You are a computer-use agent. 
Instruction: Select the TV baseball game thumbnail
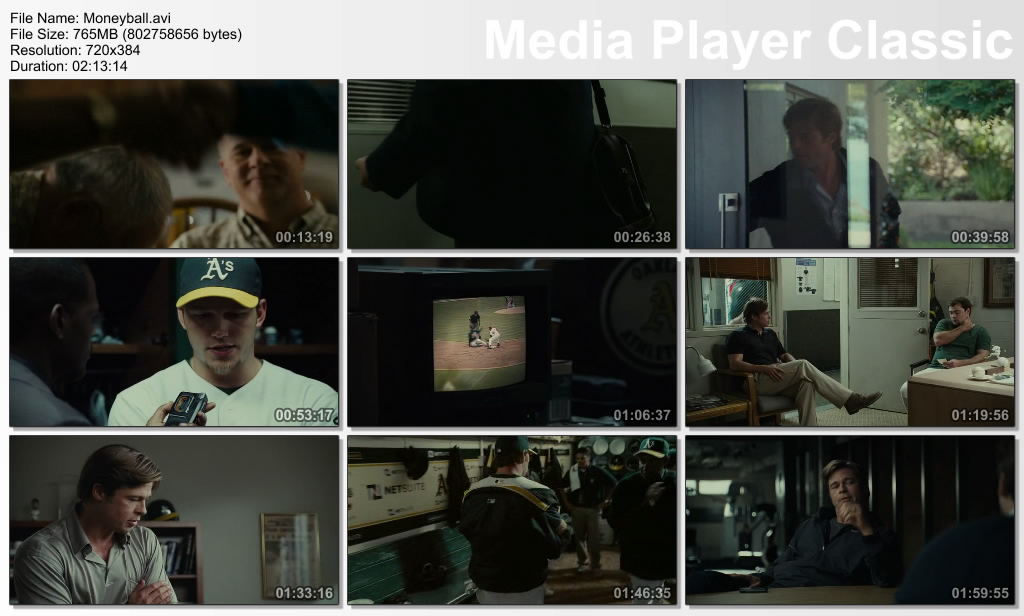[x=512, y=341]
